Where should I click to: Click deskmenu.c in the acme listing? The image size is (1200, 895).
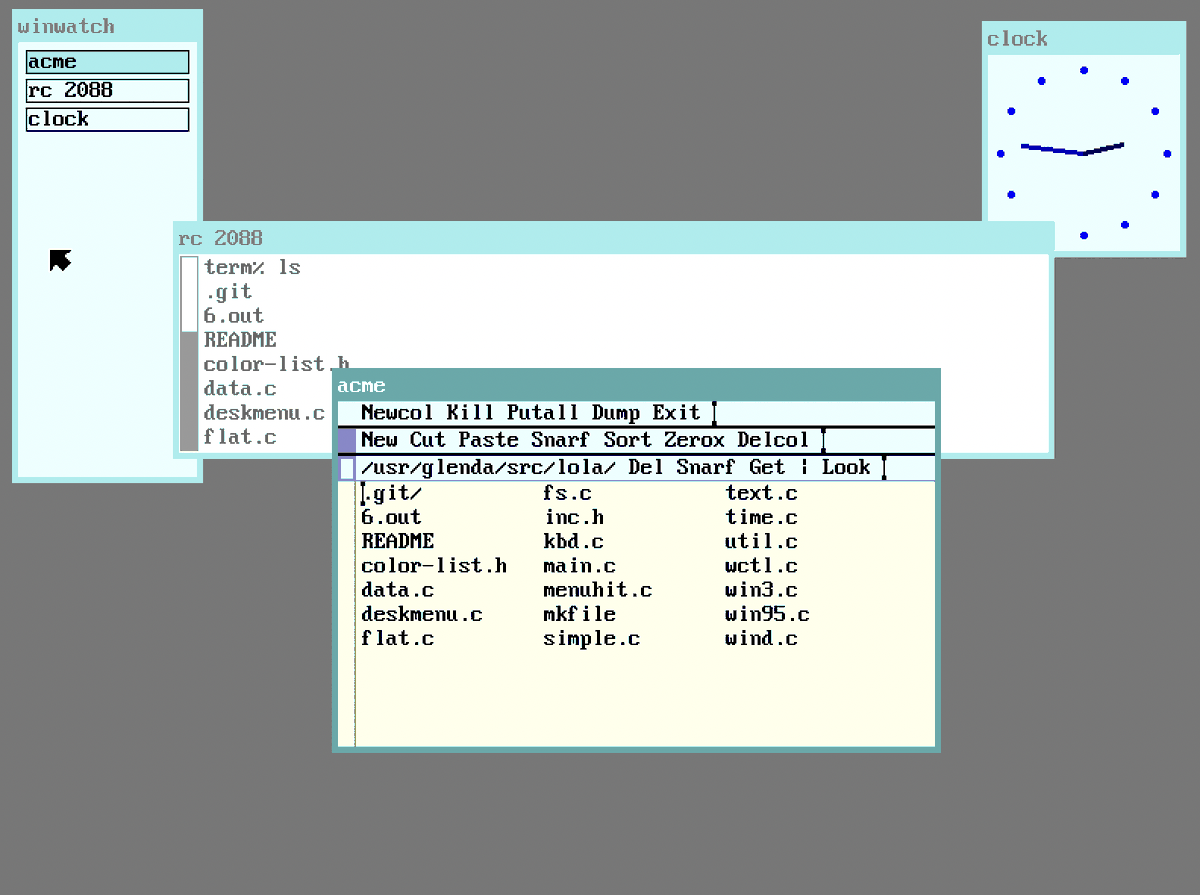tap(422, 614)
